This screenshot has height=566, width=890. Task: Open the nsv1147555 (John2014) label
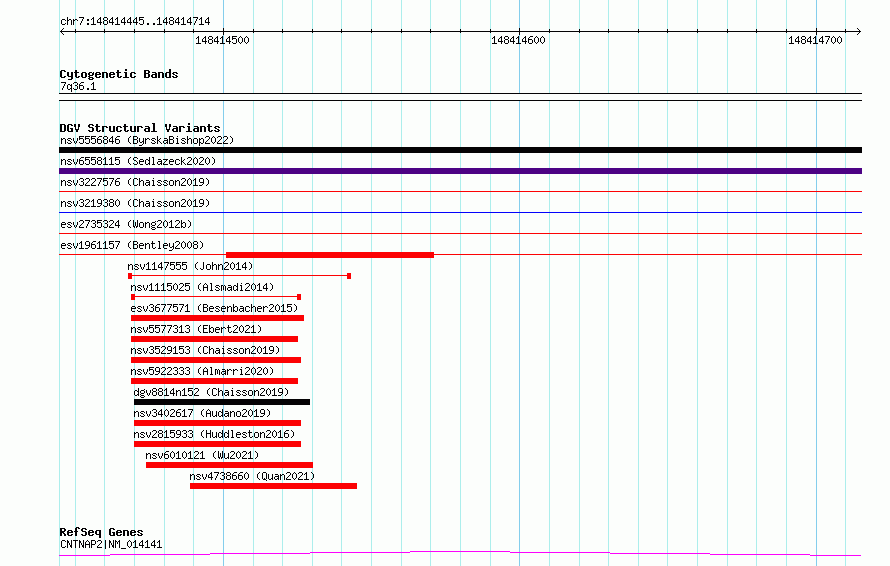pos(190,266)
